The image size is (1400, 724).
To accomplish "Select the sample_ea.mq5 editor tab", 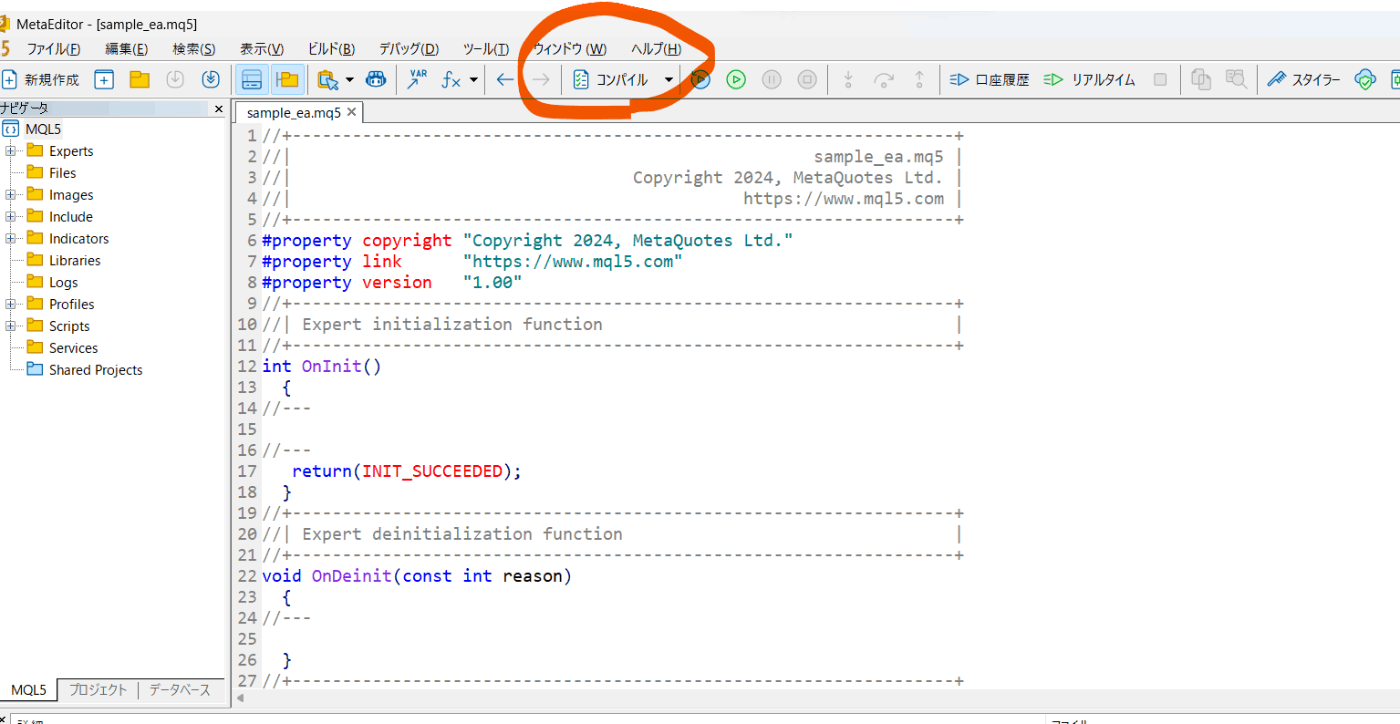I will pos(294,112).
